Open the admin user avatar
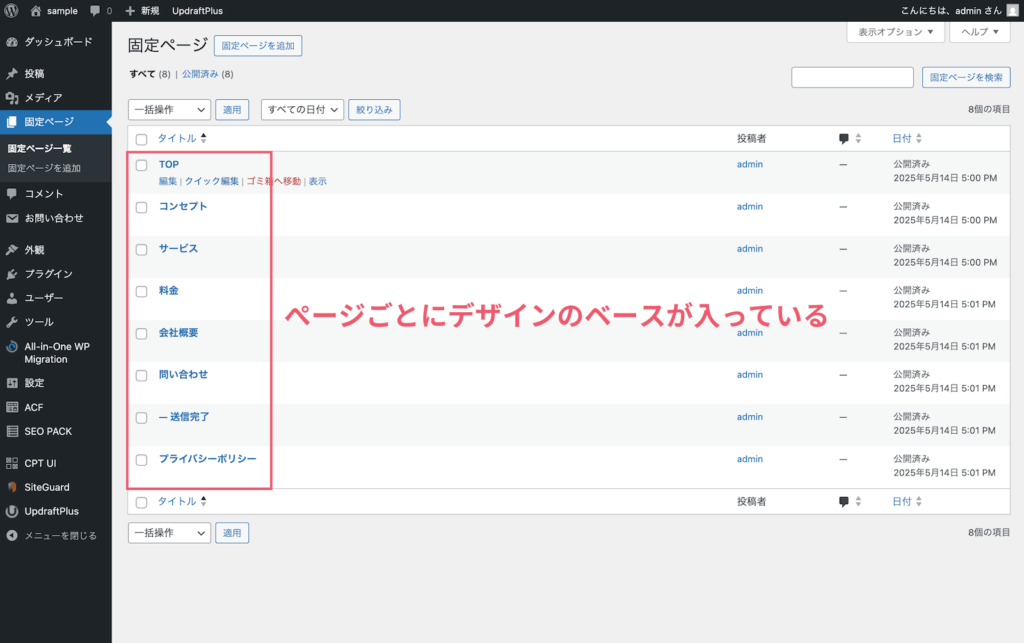This screenshot has width=1024, height=643. tap(1012, 10)
